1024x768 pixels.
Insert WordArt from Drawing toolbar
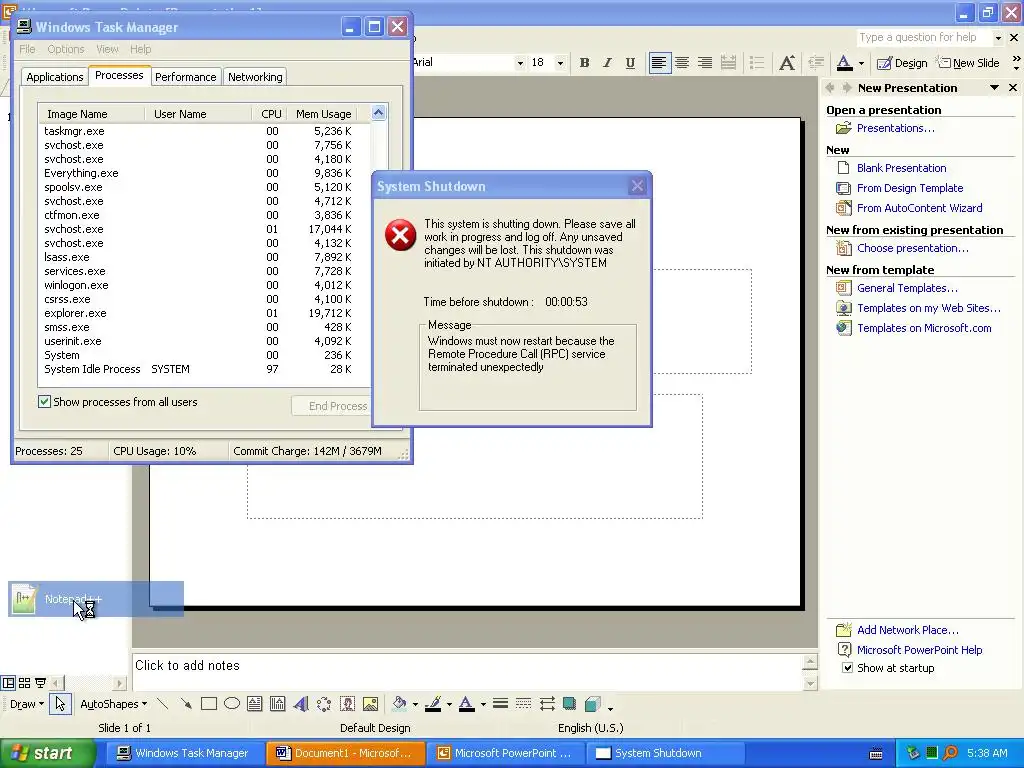tap(300, 703)
